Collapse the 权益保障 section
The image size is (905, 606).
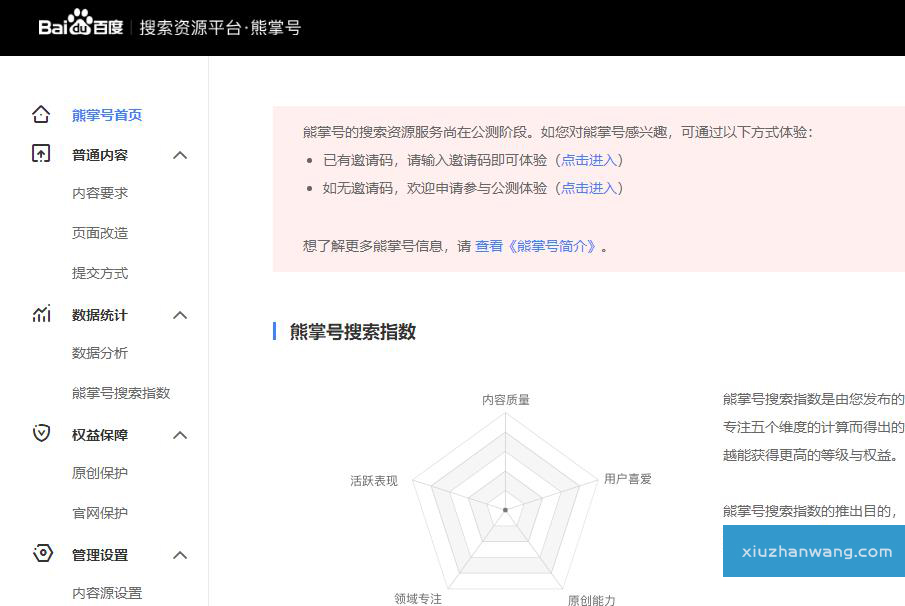pos(180,435)
